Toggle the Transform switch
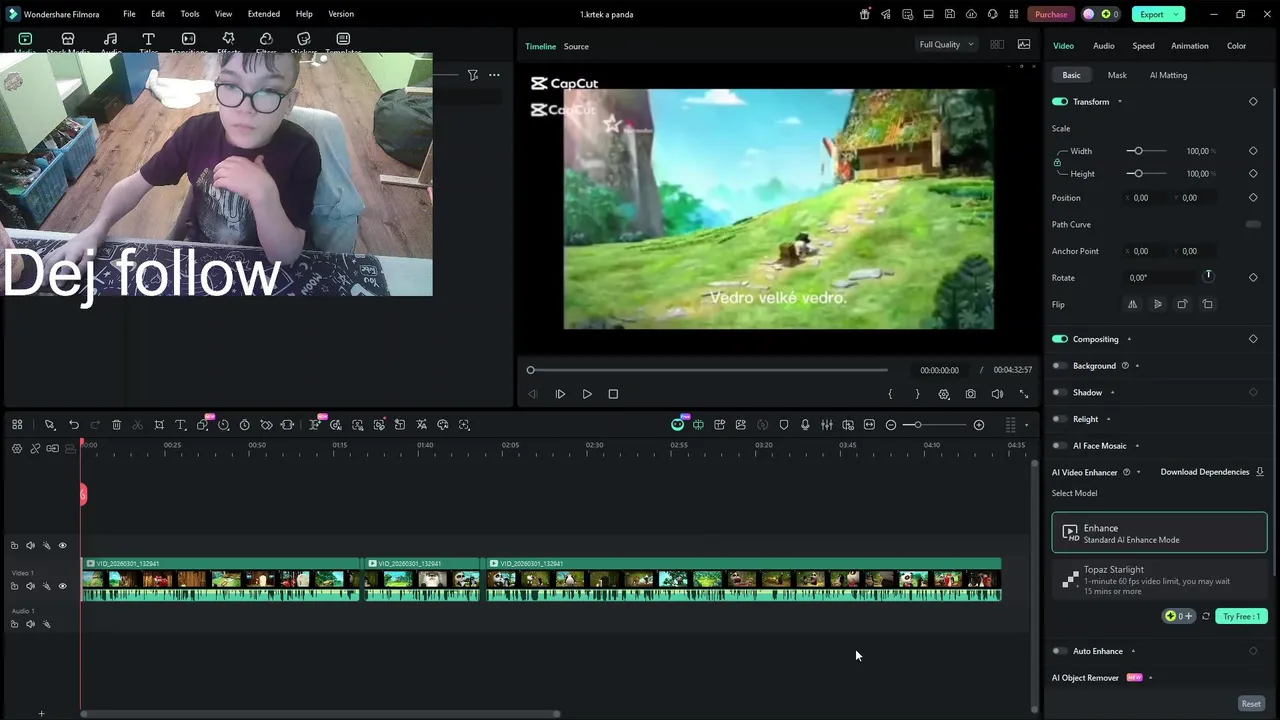The width and height of the screenshot is (1280, 720). point(1060,101)
